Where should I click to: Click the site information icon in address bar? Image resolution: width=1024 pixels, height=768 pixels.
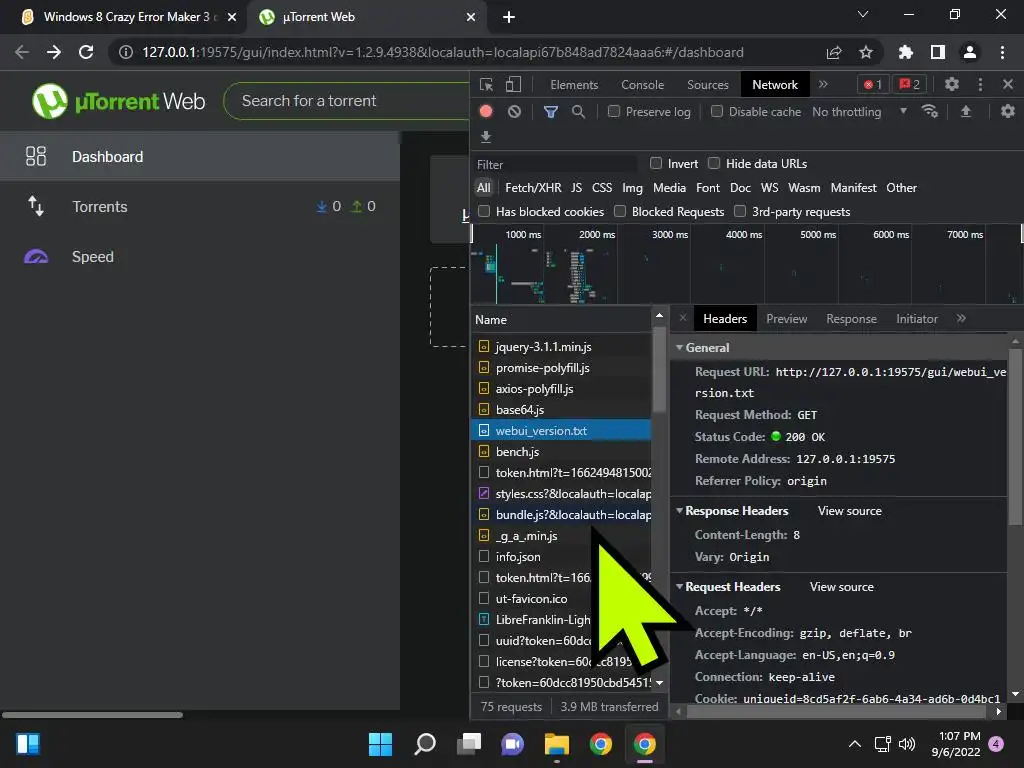click(126, 52)
